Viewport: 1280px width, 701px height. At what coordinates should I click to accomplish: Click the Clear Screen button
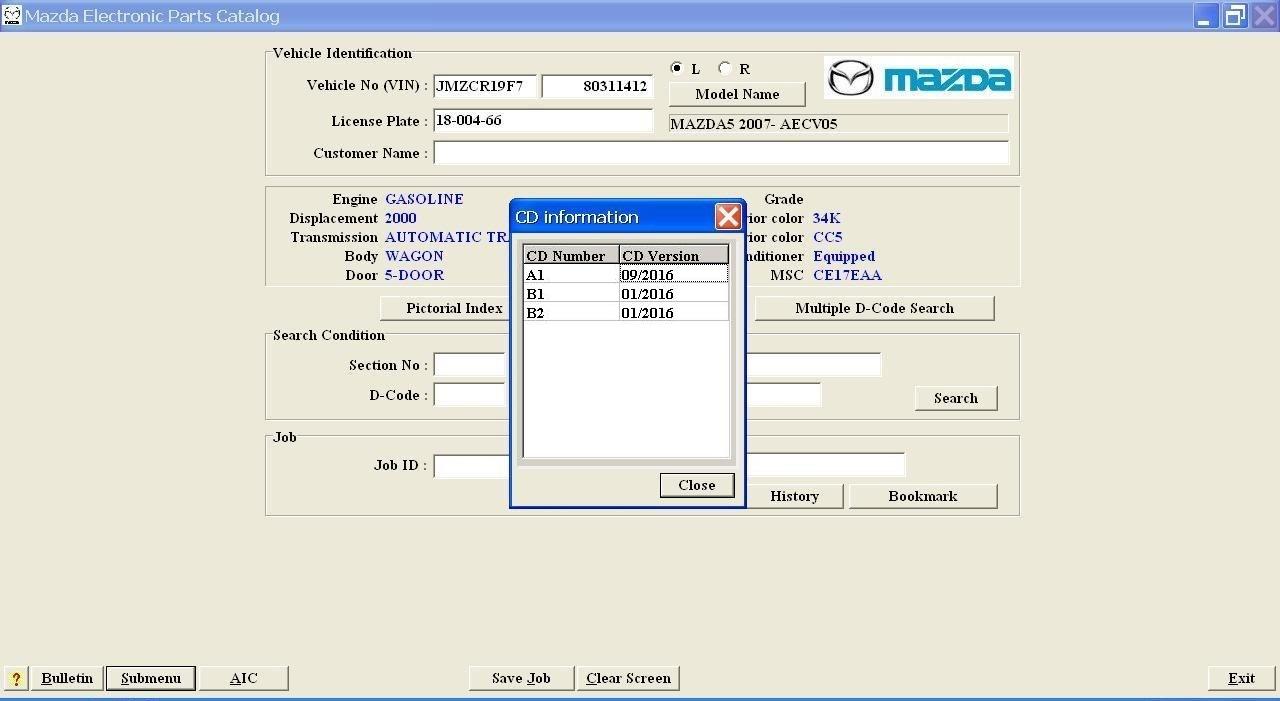coord(628,678)
